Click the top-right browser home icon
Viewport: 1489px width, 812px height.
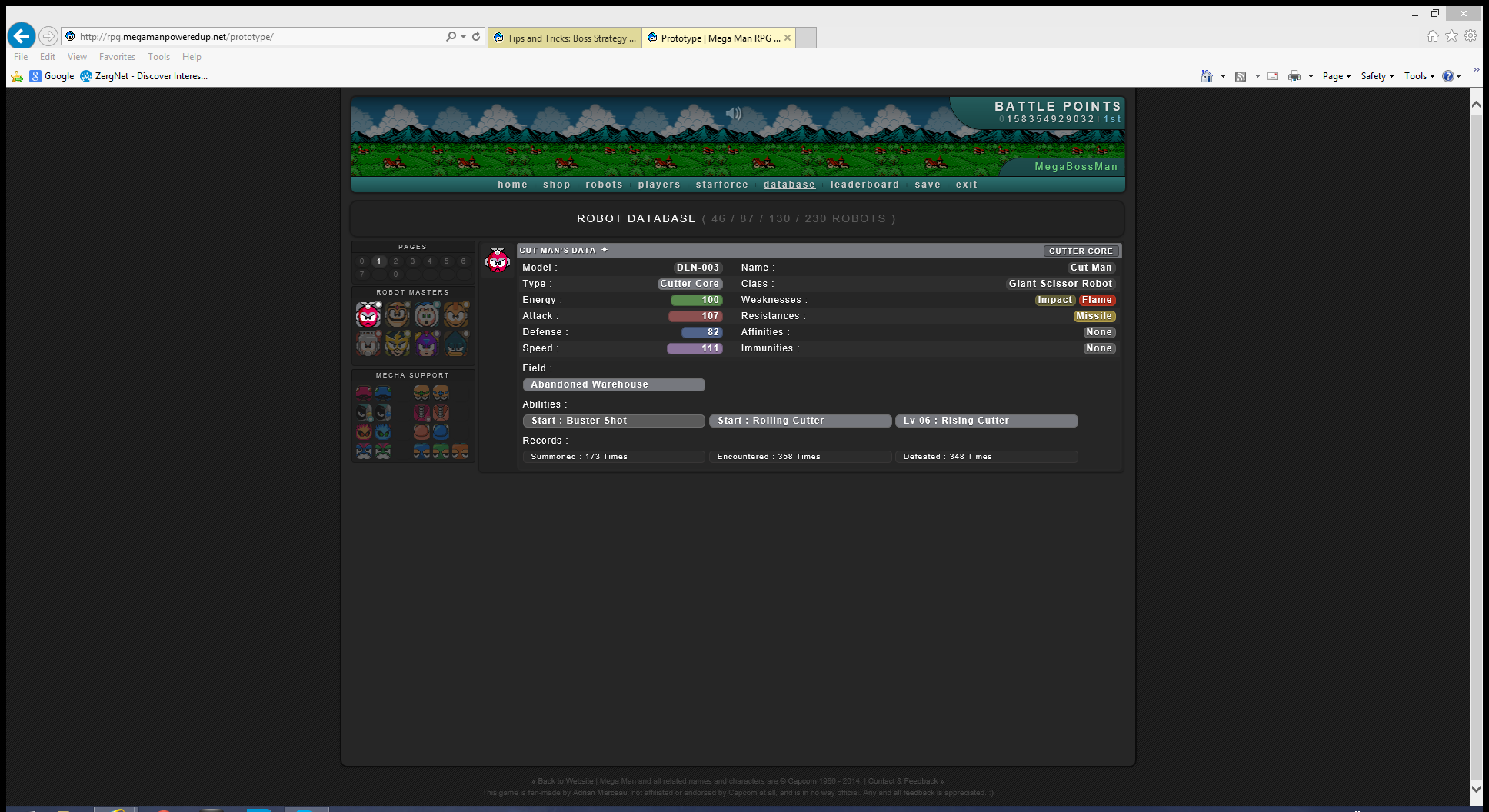[x=1432, y=35]
